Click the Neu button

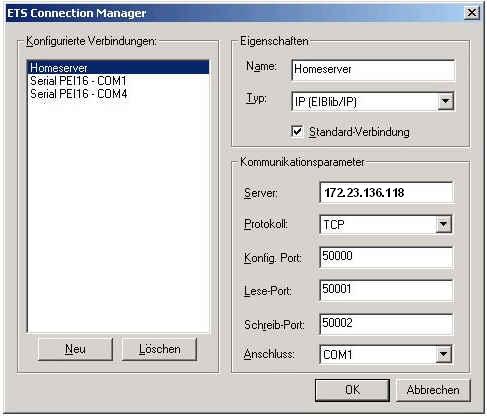pos(75,349)
